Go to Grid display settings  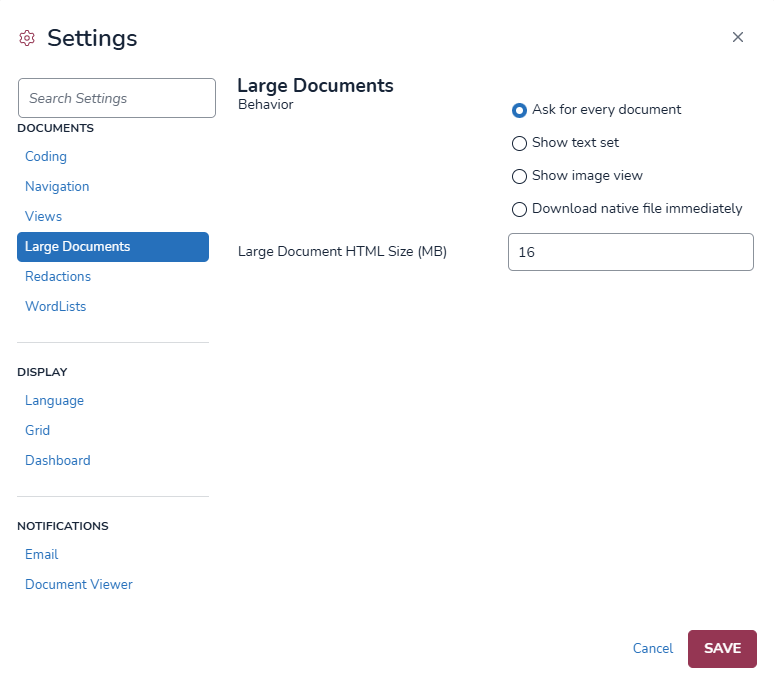[37, 430]
